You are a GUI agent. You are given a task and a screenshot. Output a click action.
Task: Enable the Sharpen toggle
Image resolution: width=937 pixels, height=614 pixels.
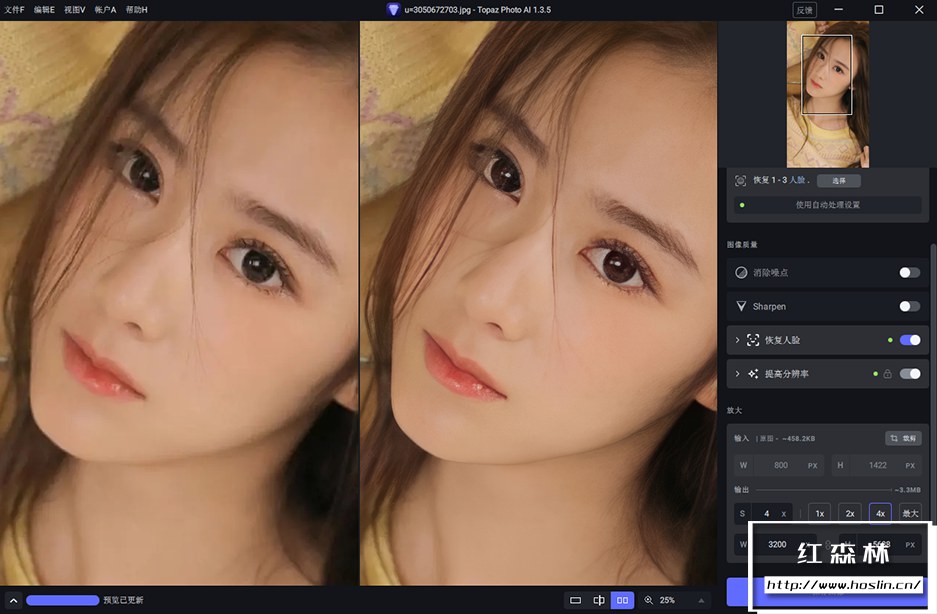coord(910,306)
